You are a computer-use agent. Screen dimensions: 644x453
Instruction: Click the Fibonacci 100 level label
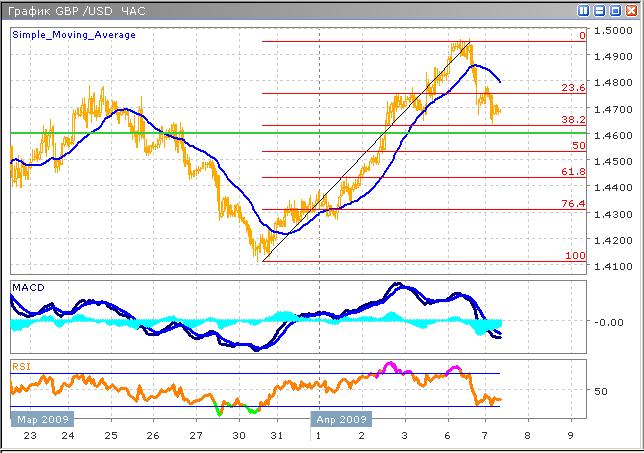point(575,256)
